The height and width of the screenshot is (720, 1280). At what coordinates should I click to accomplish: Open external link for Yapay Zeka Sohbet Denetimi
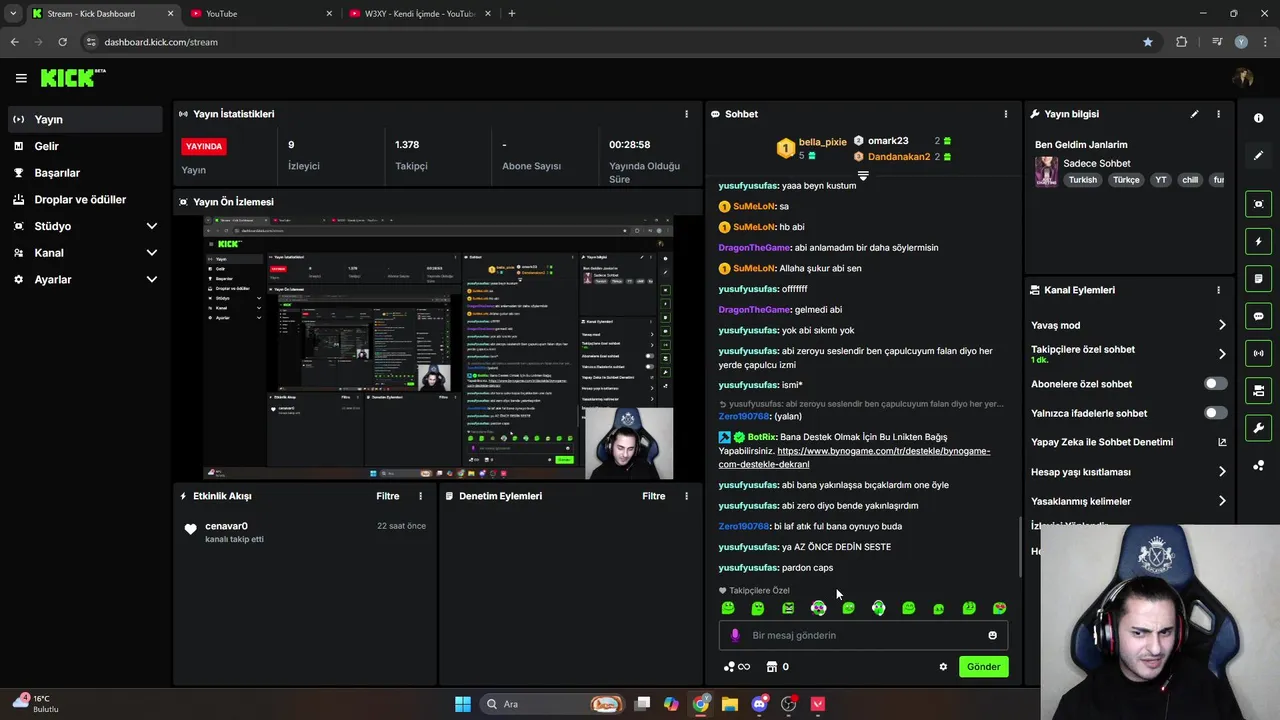(x=1222, y=442)
